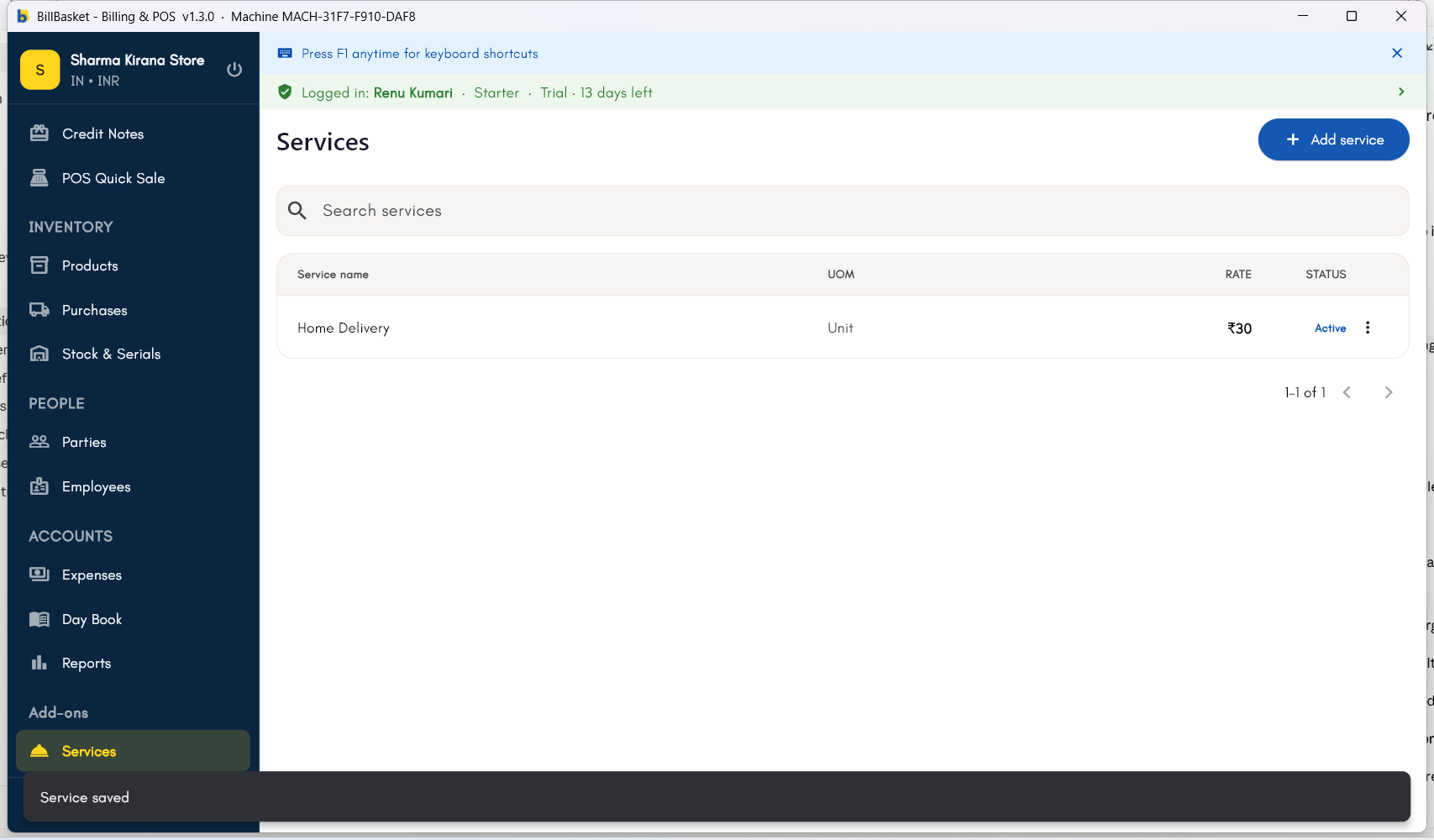Navigate to Parties
Screen dimensions: 1434x840
pos(133,442)
